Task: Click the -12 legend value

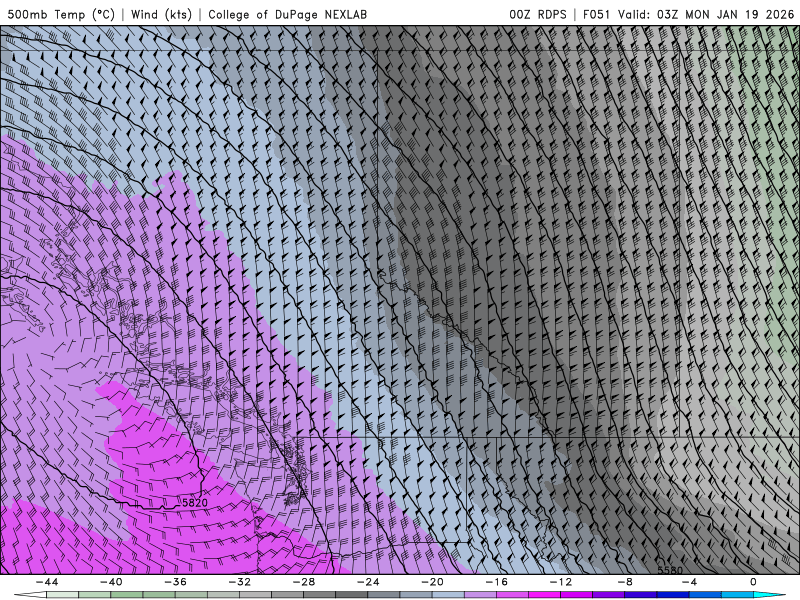Action: coord(561,582)
